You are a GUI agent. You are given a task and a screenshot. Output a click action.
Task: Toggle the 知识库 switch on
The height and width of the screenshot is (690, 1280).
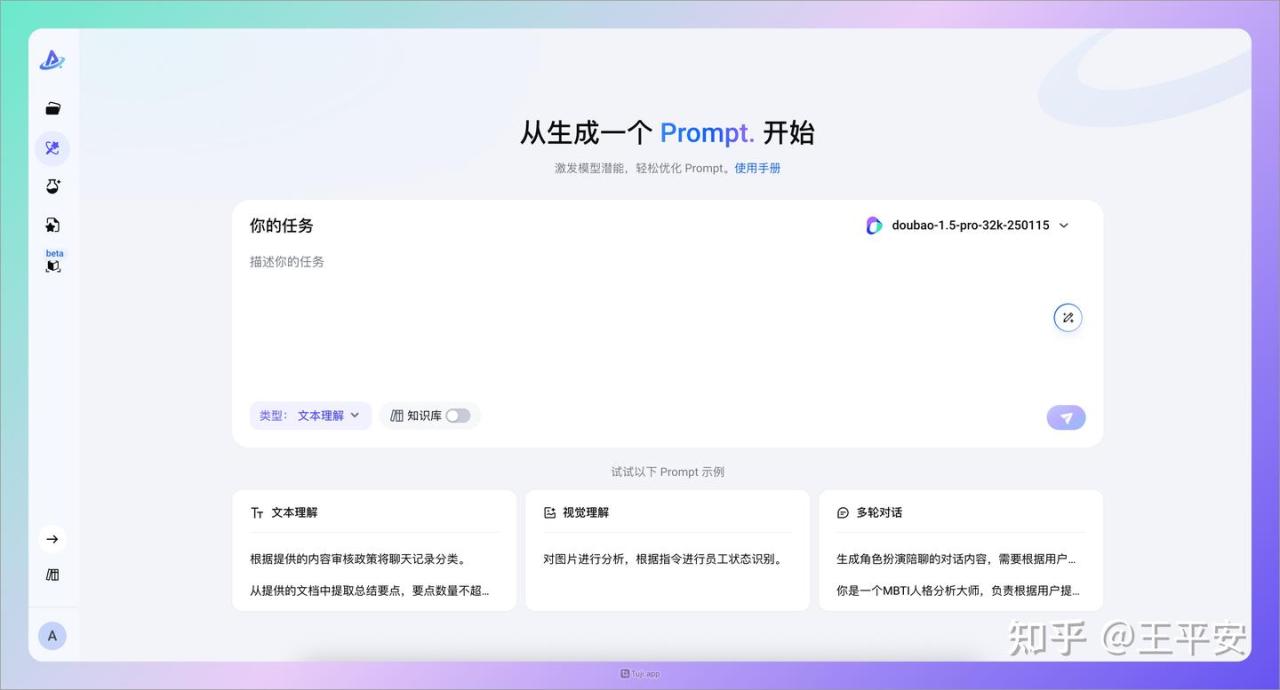(x=457, y=416)
